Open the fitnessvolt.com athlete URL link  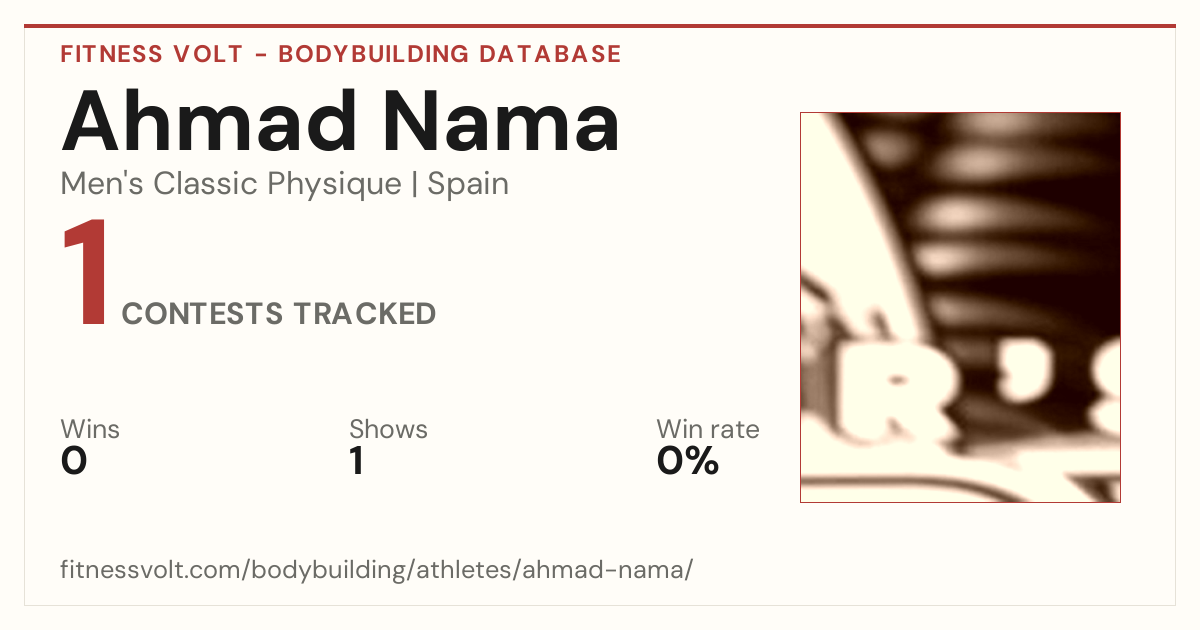click(376, 571)
